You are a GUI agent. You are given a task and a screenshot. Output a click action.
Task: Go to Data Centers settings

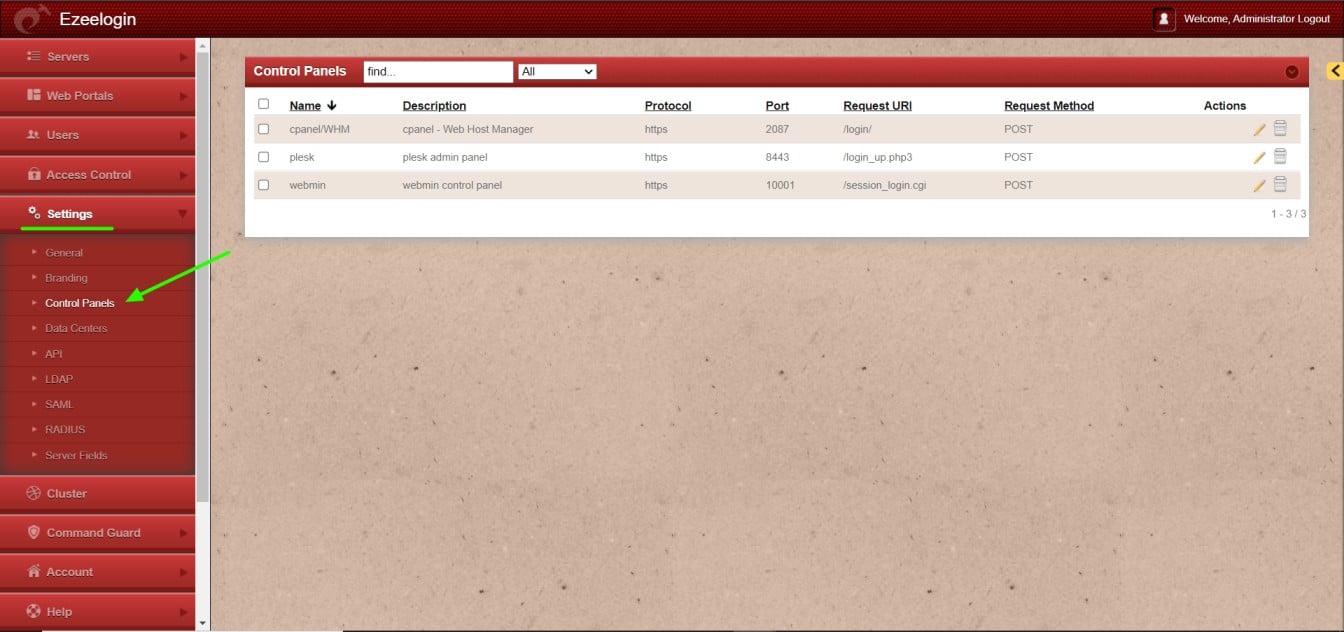point(76,328)
